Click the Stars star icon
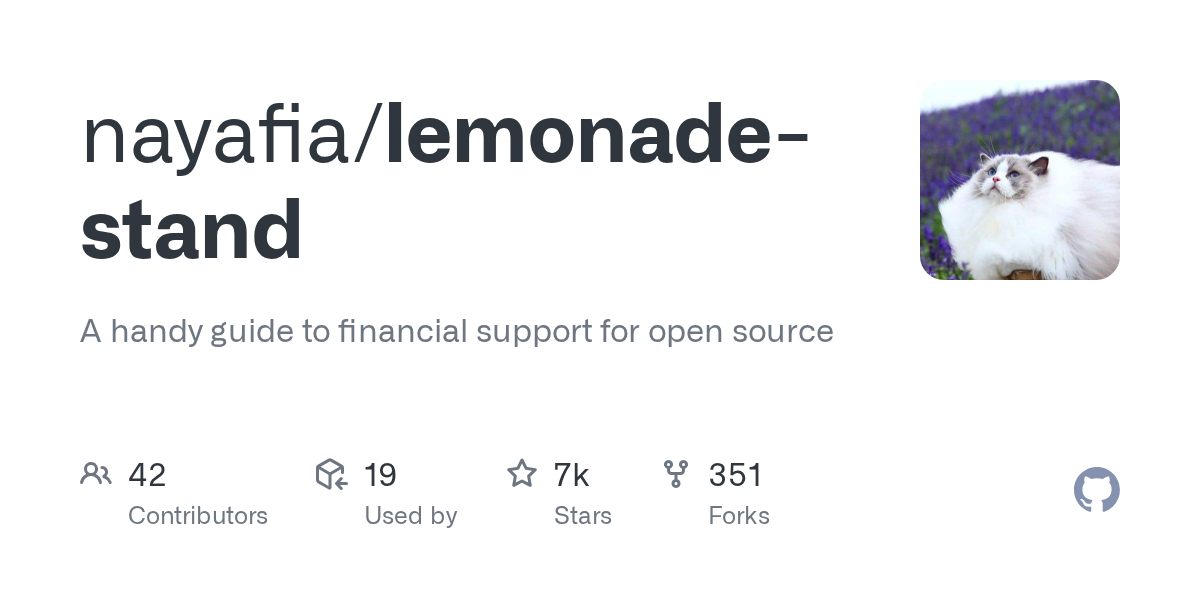This screenshot has width=1200, height=600. coord(521,473)
